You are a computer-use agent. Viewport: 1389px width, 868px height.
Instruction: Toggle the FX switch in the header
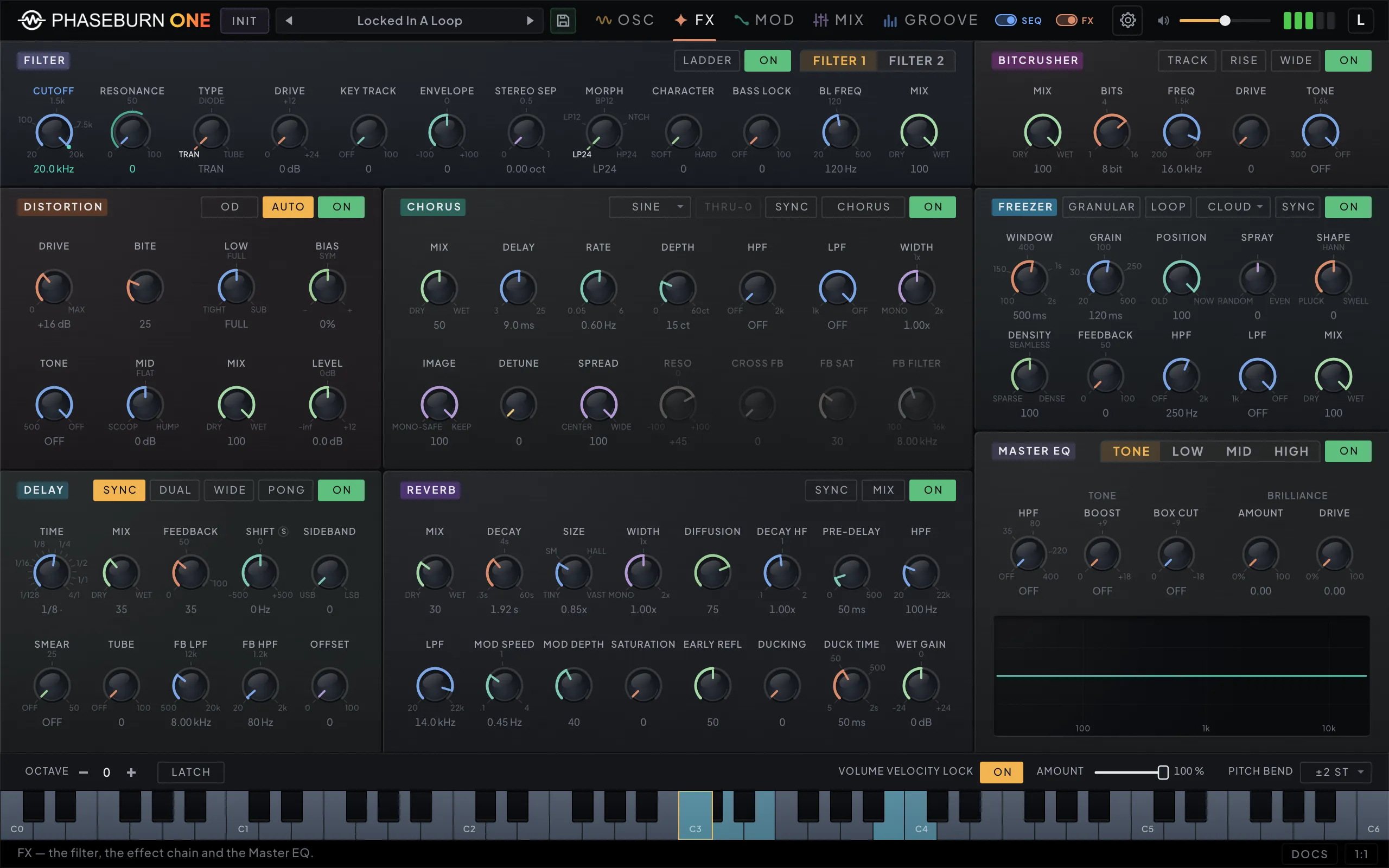click(x=1066, y=21)
